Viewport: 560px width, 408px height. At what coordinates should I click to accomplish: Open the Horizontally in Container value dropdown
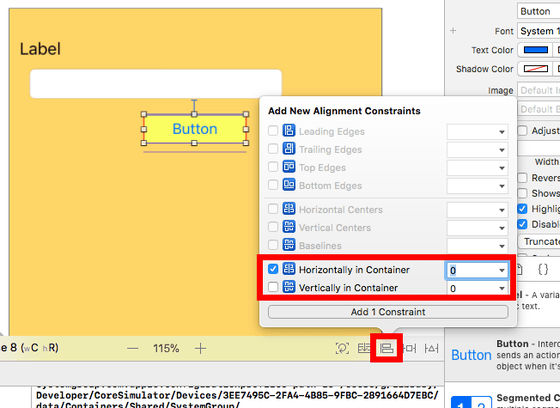pos(501,270)
